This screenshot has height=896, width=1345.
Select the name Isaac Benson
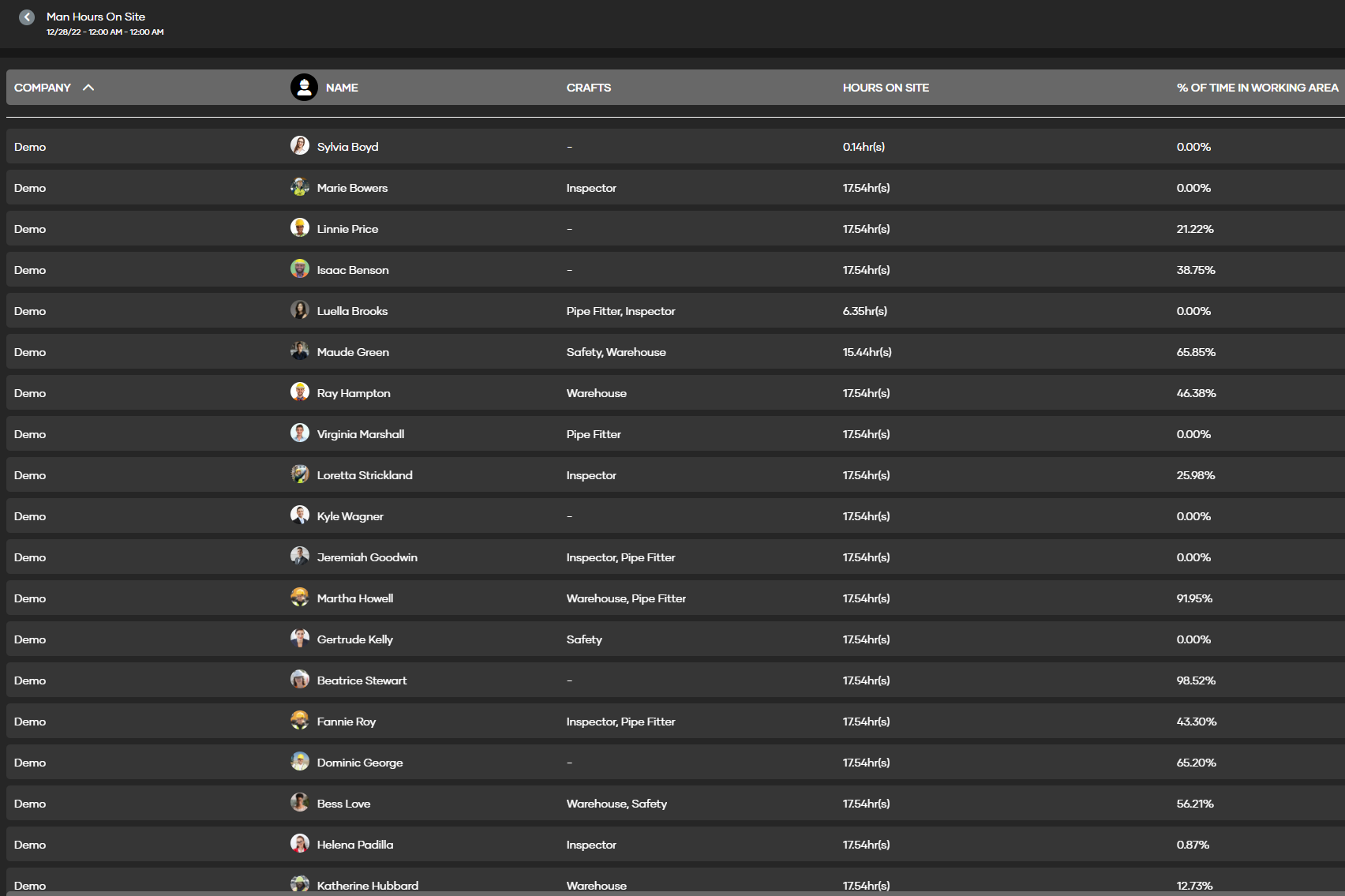pyautogui.click(x=353, y=270)
